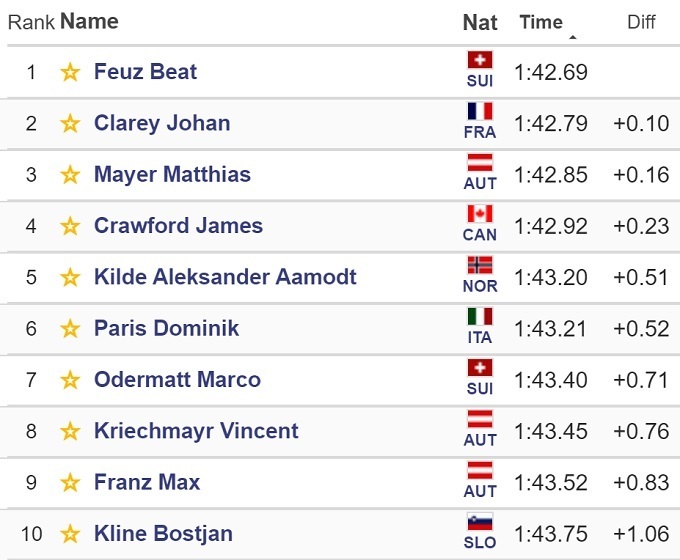Open Odermatt Marco's athlete page

[177, 380]
